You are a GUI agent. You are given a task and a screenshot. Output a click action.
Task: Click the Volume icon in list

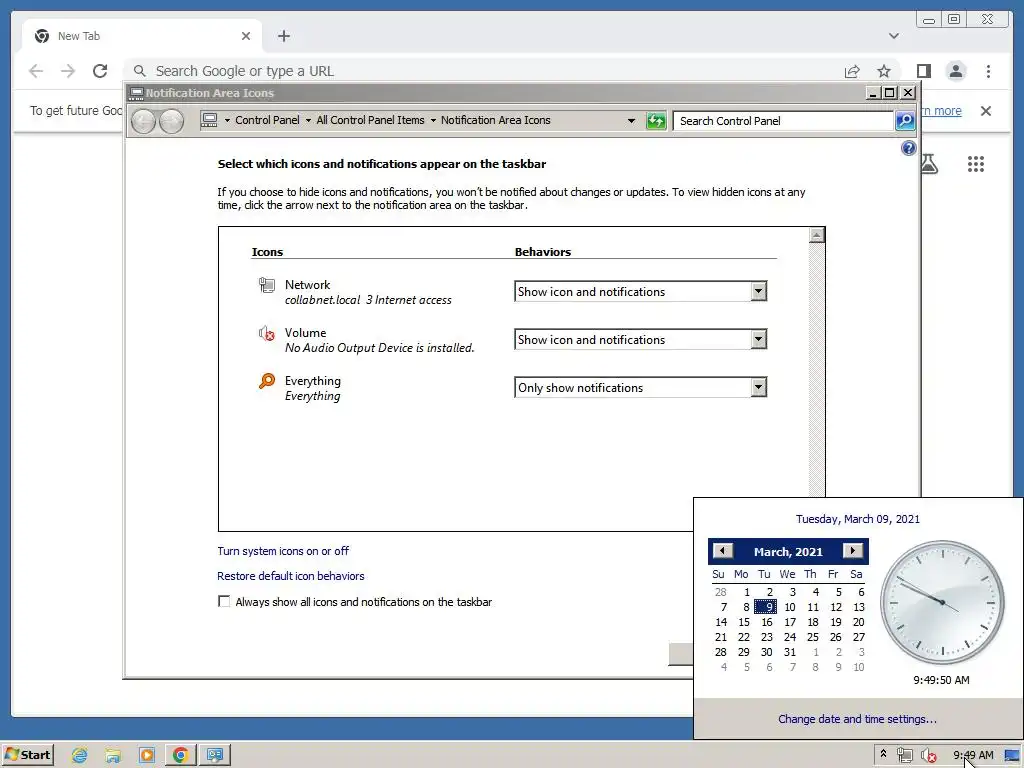(x=266, y=333)
